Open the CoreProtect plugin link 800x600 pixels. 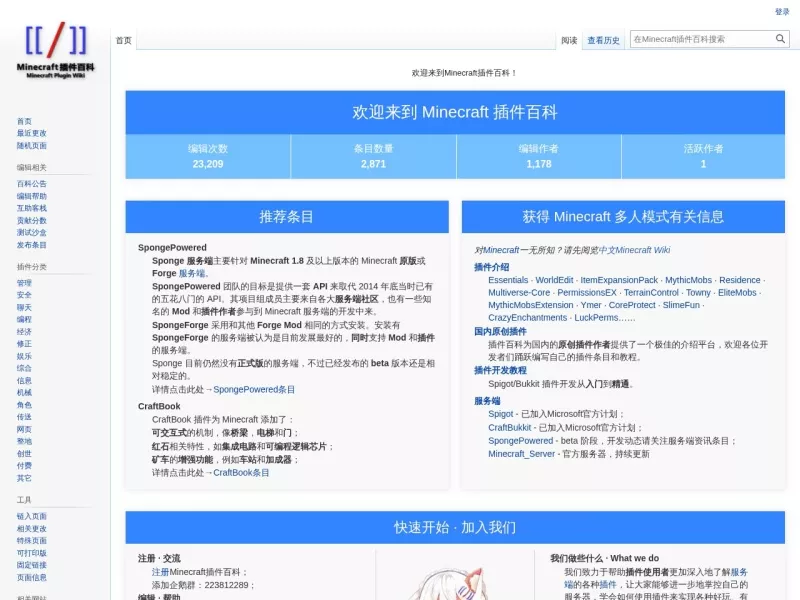pos(632,305)
